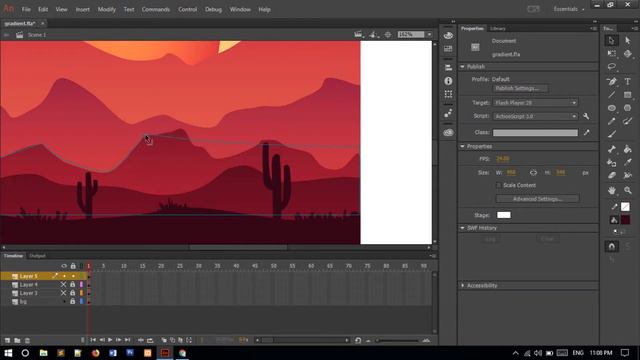The height and width of the screenshot is (360, 640).
Task: Click the wrench icon beside Script
Action: [x=586, y=116]
